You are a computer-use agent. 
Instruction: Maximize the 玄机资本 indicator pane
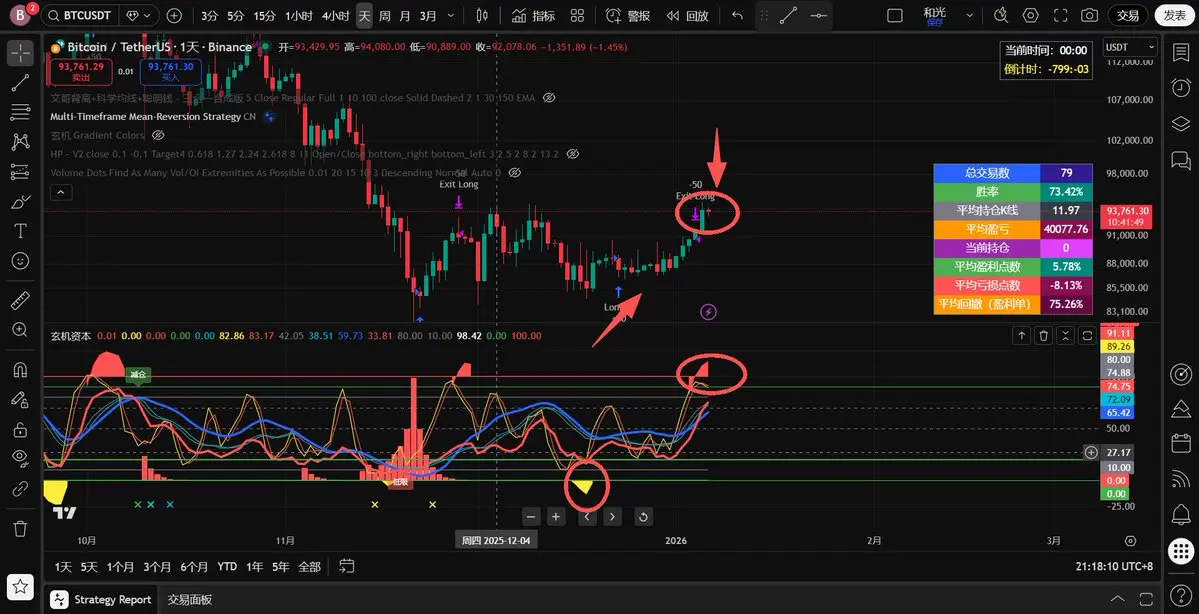pyautogui.click(x=1087, y=335)
